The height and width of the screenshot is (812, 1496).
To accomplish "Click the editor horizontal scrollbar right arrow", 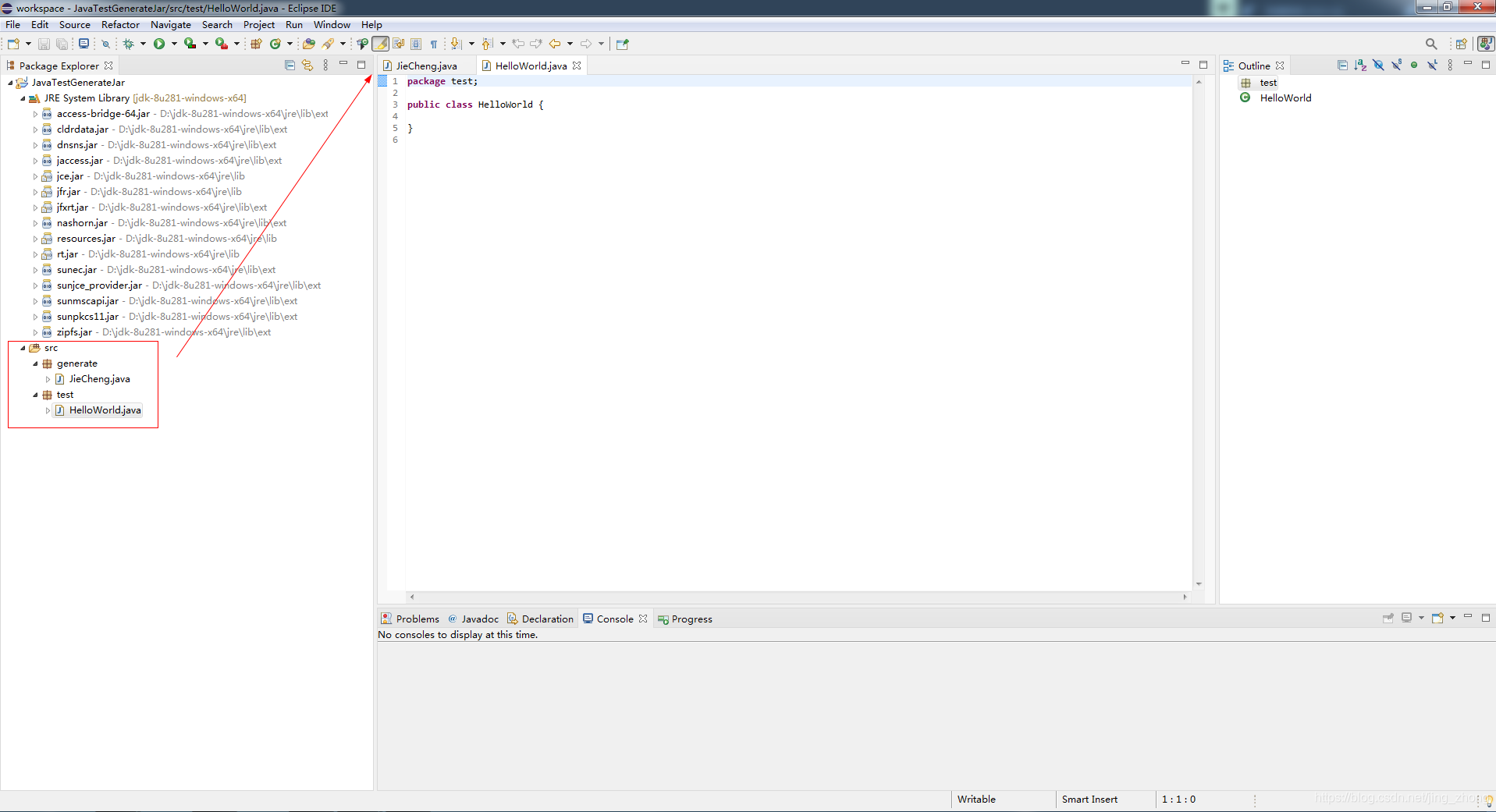I will click(x=1185, y=597).
